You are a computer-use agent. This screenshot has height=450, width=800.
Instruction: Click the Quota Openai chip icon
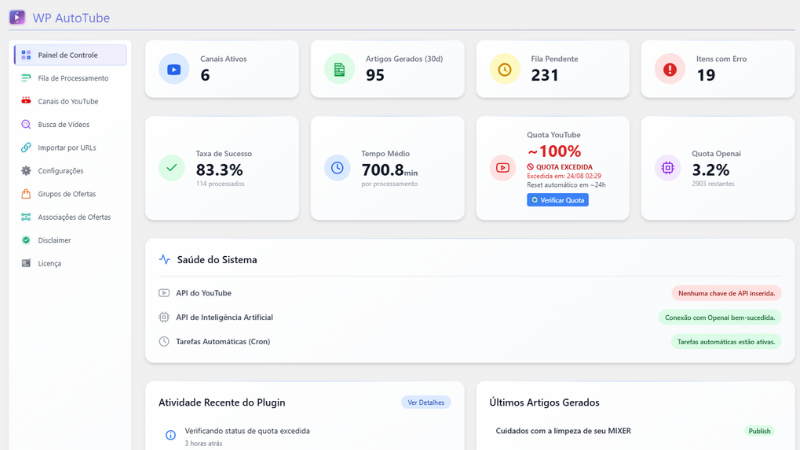(x=668, y=168)
